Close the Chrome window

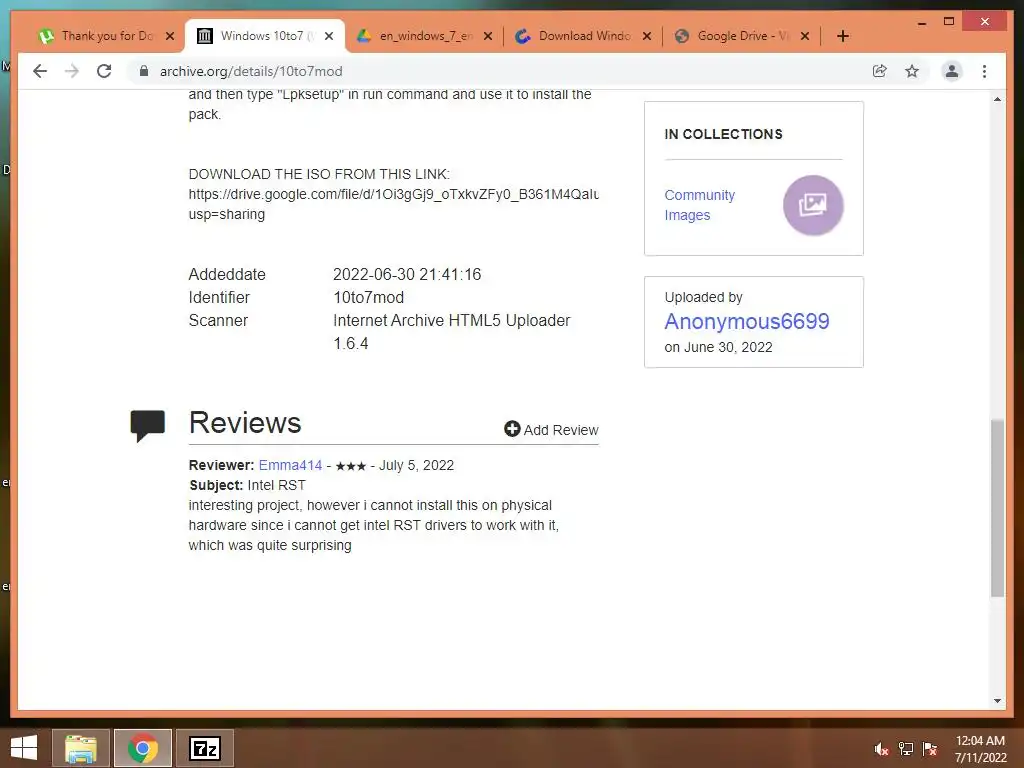pyautogui.click(x=985, y=22)
